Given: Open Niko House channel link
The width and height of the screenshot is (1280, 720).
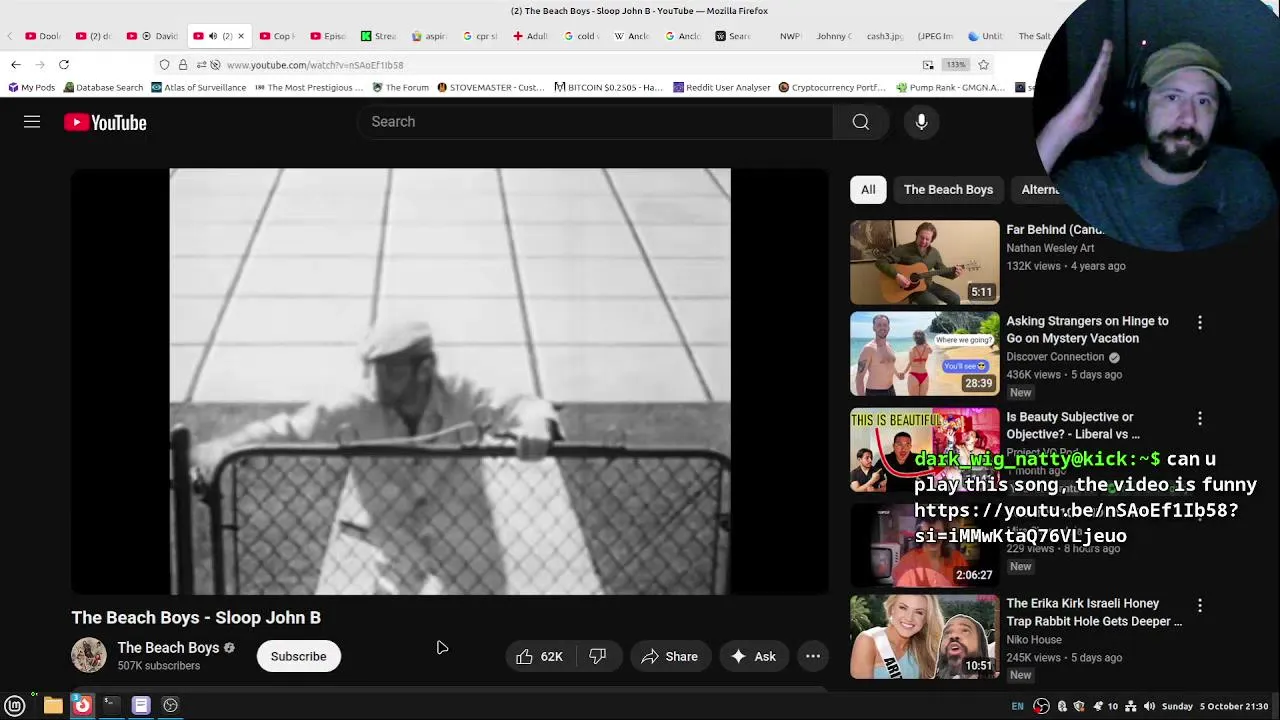Looking at the screenshot, I should (x=1034, y=640).
